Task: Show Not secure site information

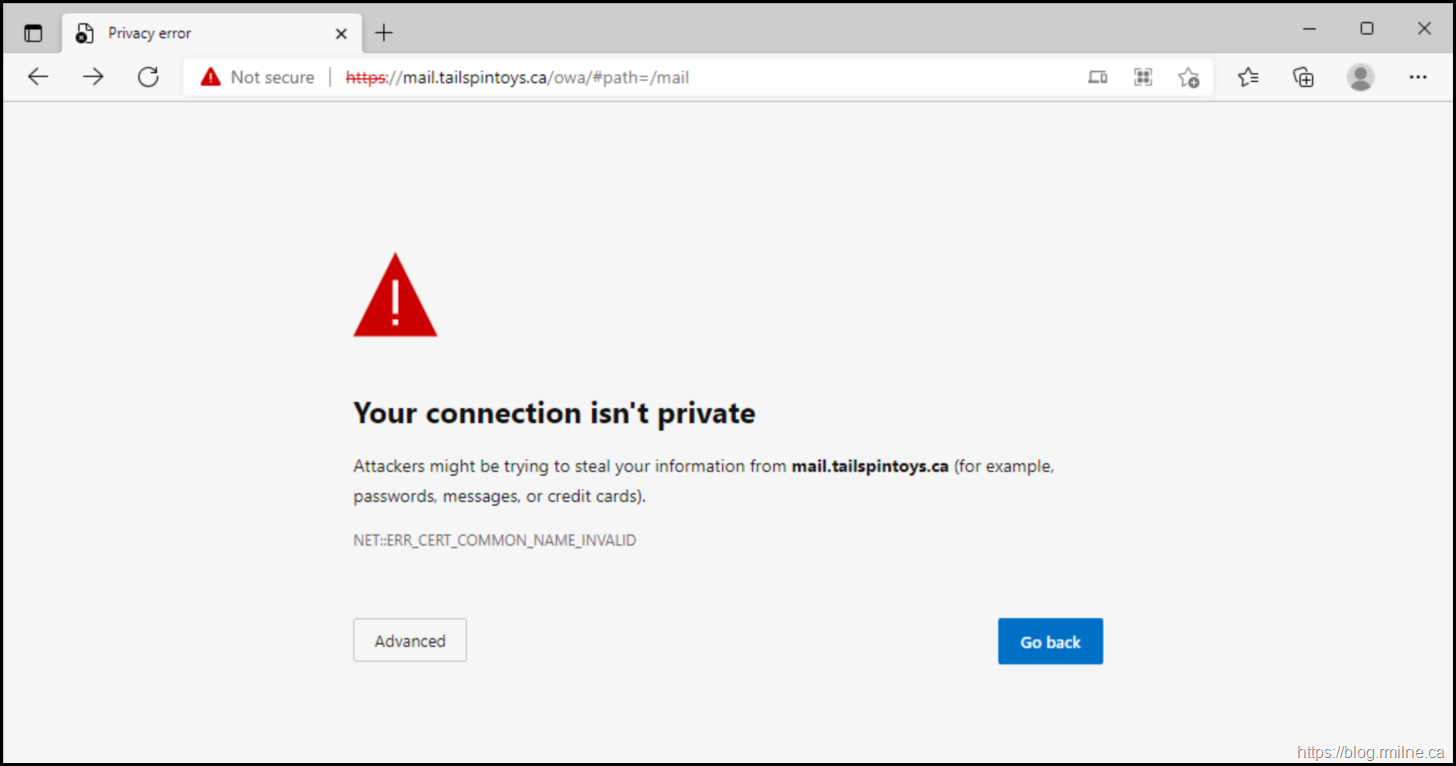Action: (x=257, y=77)
